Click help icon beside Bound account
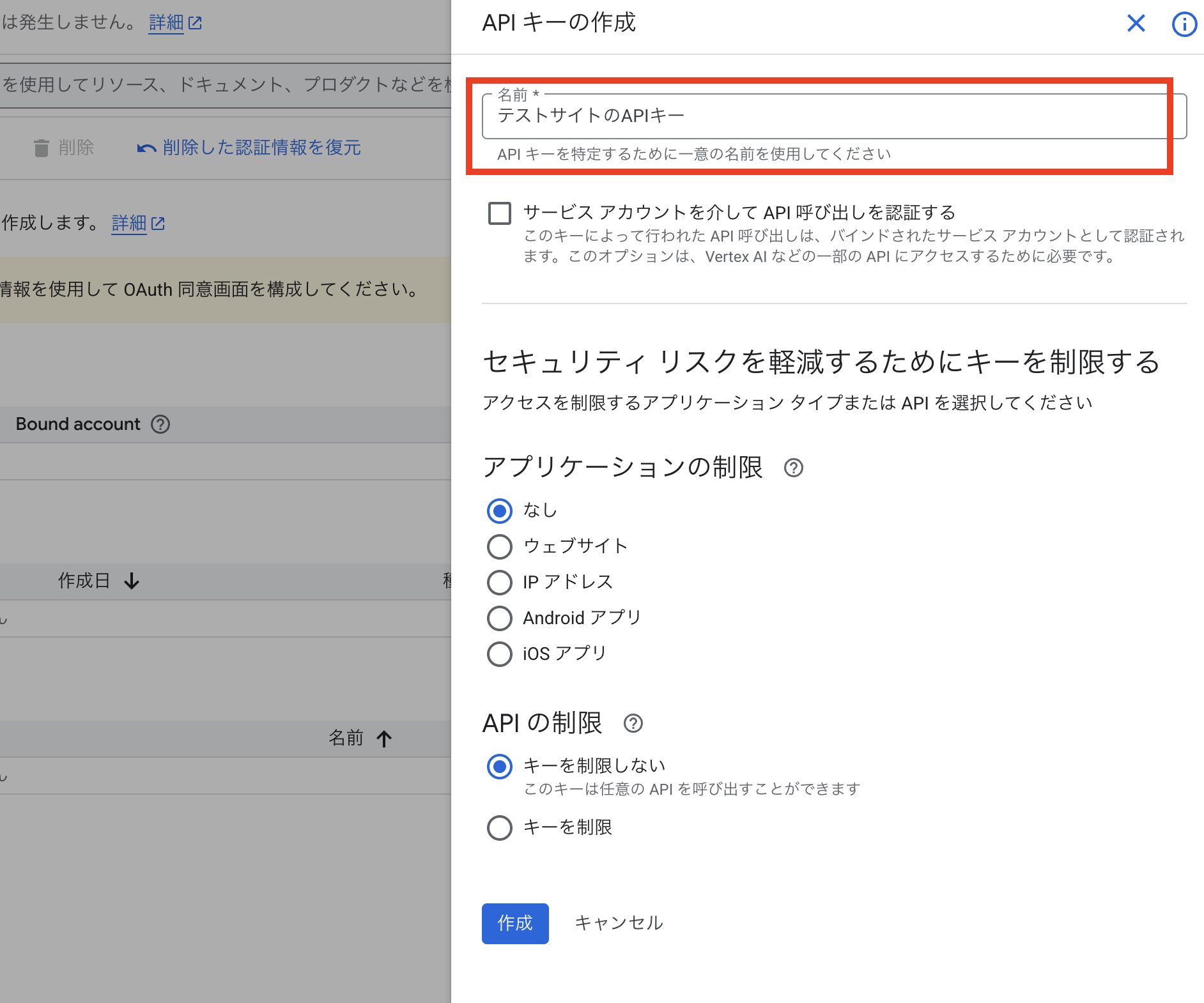 click(x=160, y=424)
